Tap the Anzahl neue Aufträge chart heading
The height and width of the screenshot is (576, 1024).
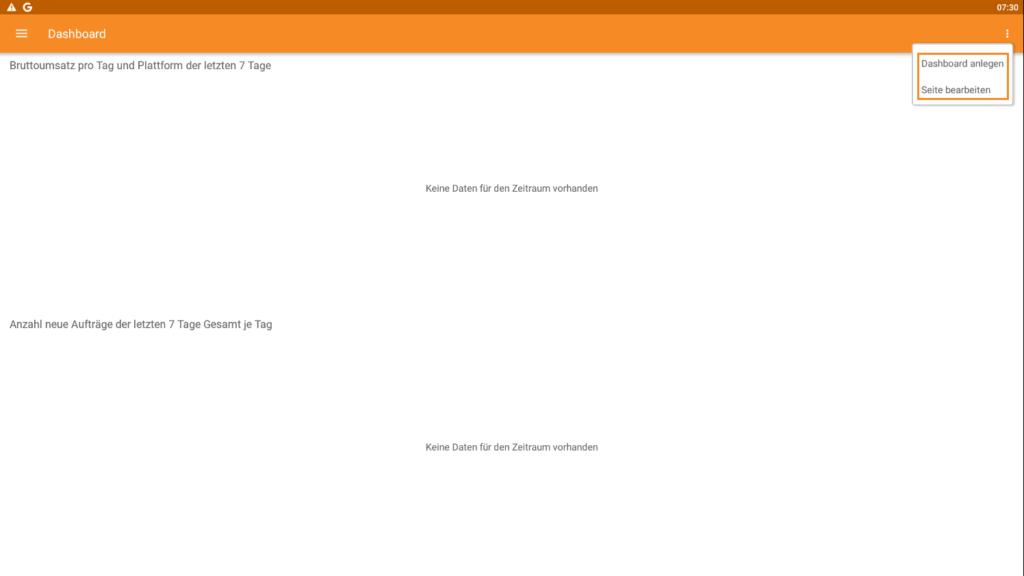click(140, 324)
